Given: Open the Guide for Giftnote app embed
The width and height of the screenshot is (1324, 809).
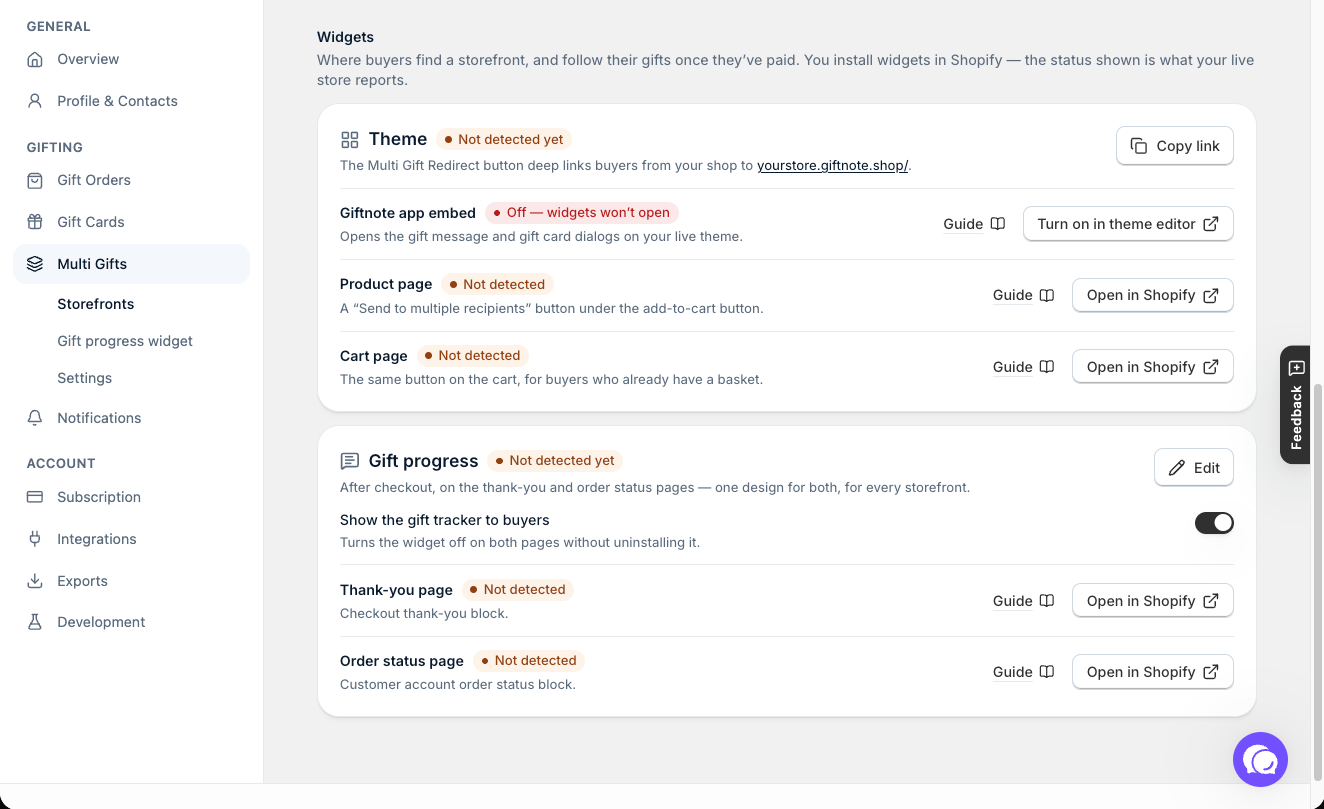Looking at the screenshot, I should 974,224.
